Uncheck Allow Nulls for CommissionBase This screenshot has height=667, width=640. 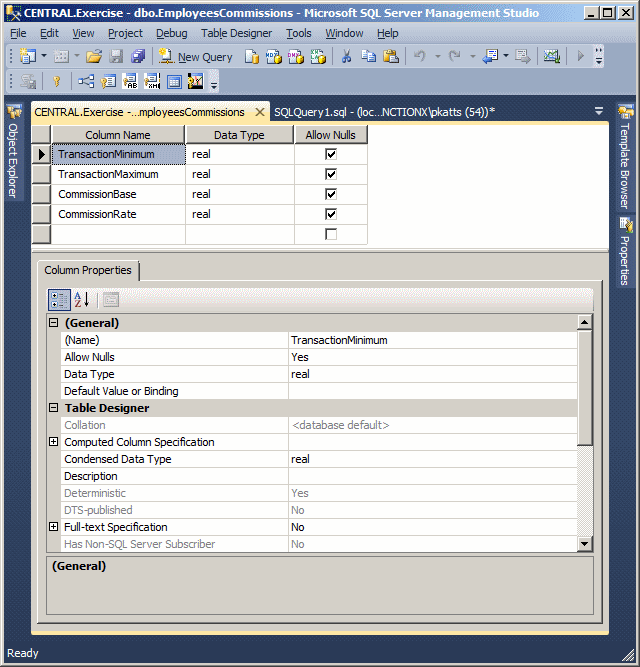(x=331, y=194)
